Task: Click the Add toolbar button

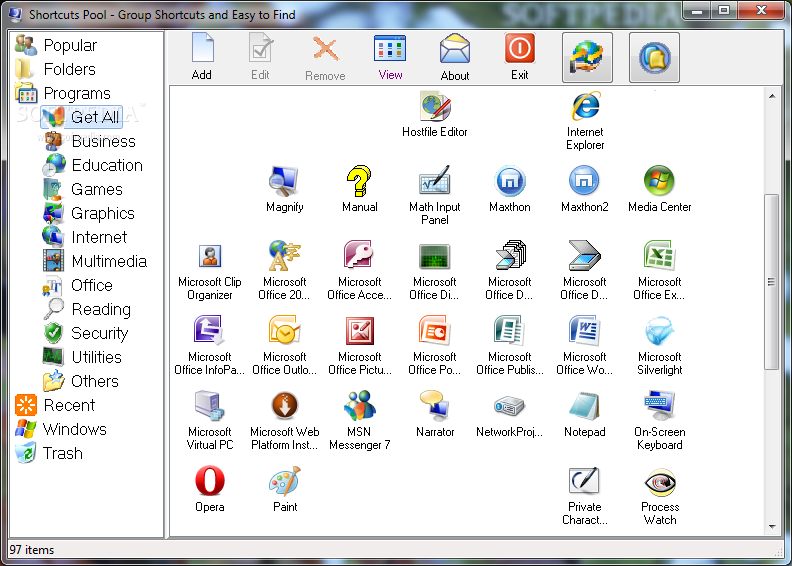Action: pos(202,57)
